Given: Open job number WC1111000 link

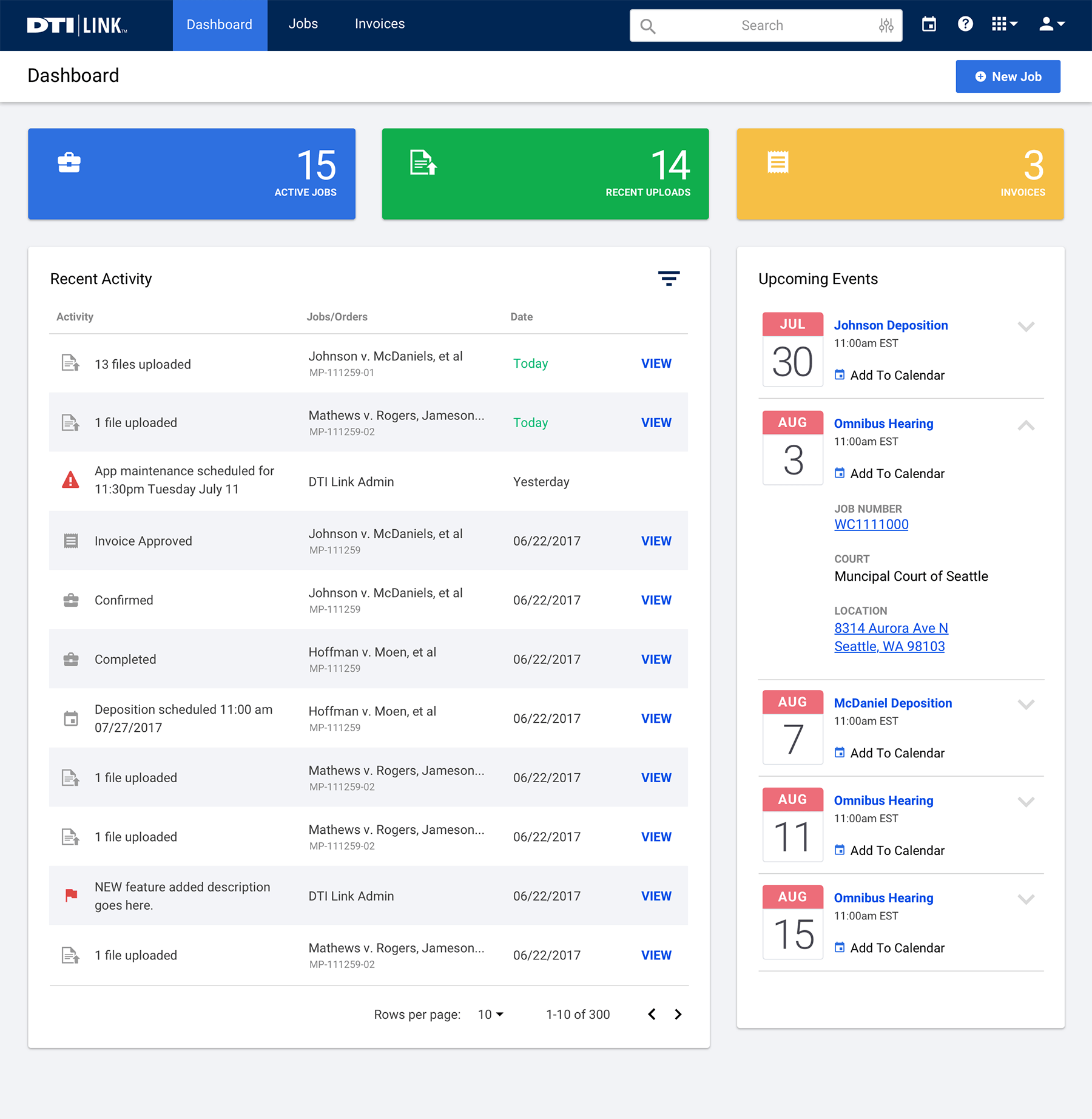Looking at the screenshot, I should click(x=871, y=524).
